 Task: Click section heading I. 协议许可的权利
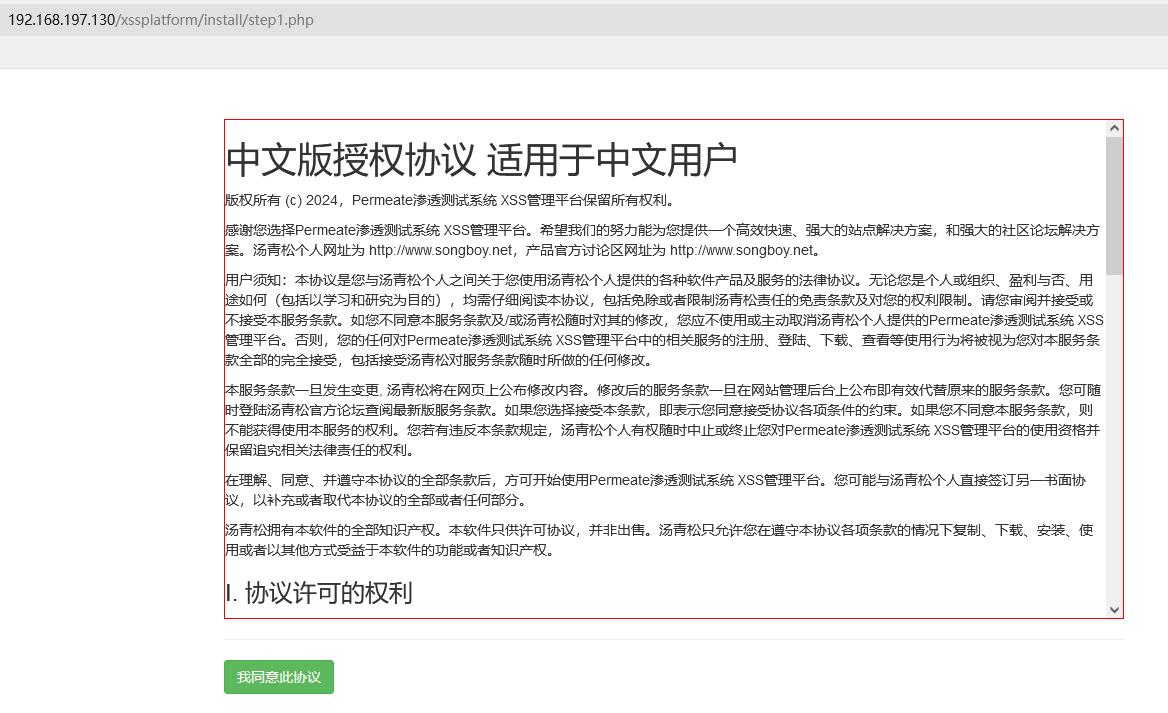click(x=319, y=593)
